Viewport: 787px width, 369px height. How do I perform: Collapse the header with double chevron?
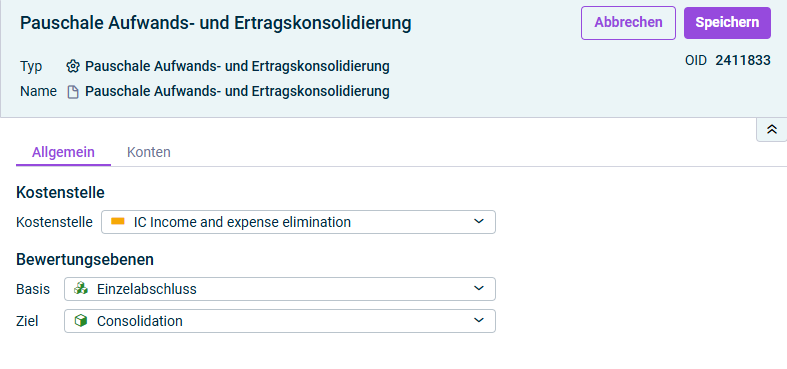pos(771,130)
